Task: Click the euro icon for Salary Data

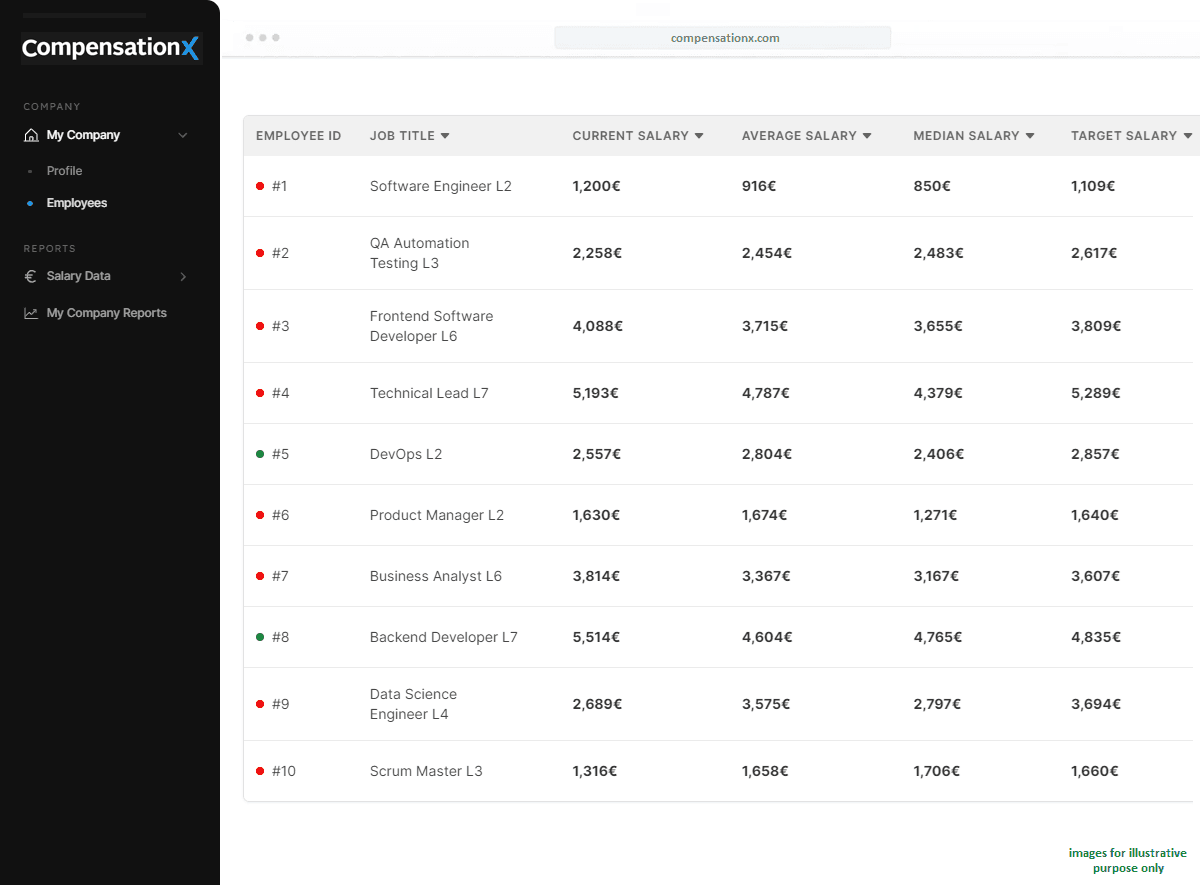Action: pos(31,276)
